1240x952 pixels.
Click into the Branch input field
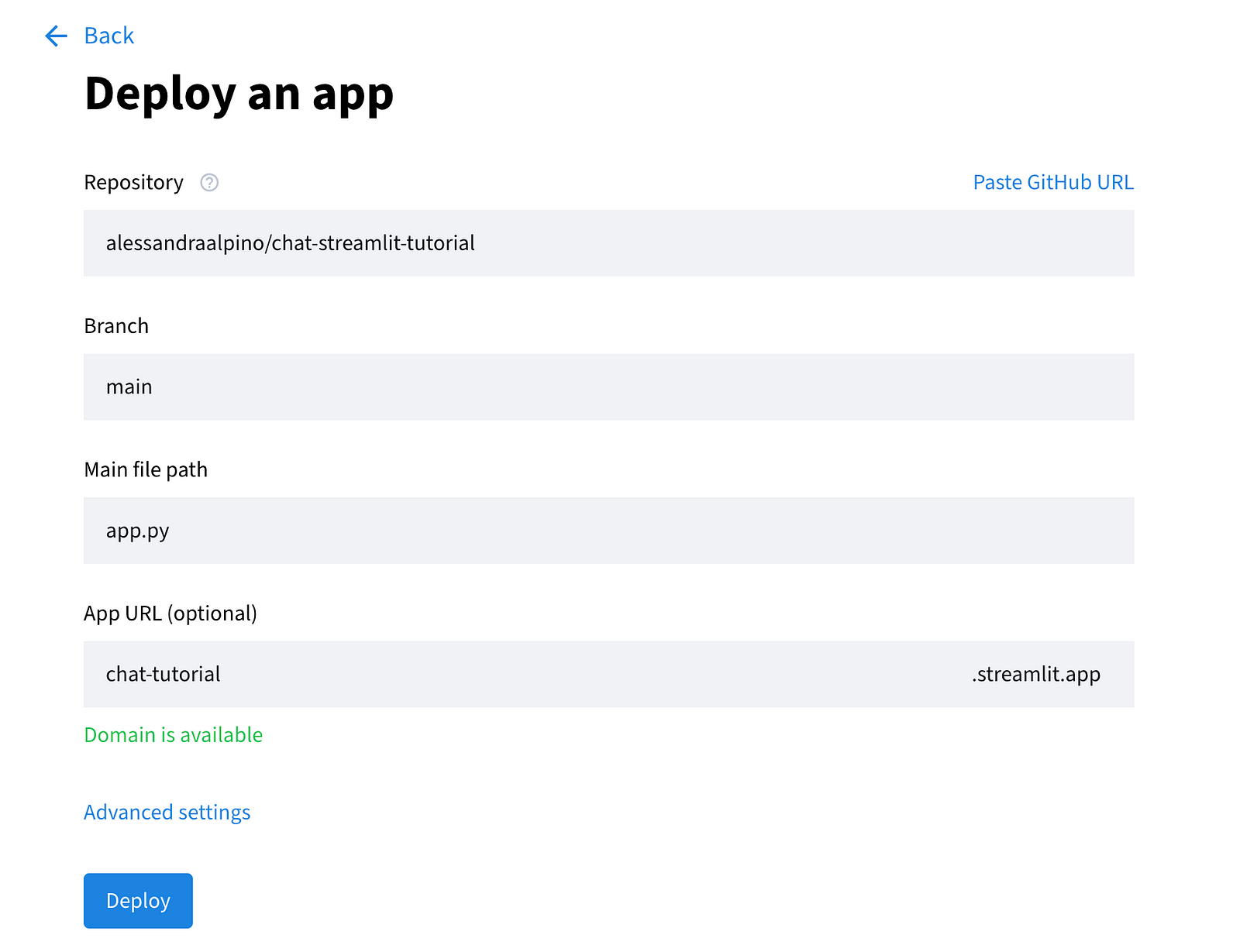click(608, 387)
